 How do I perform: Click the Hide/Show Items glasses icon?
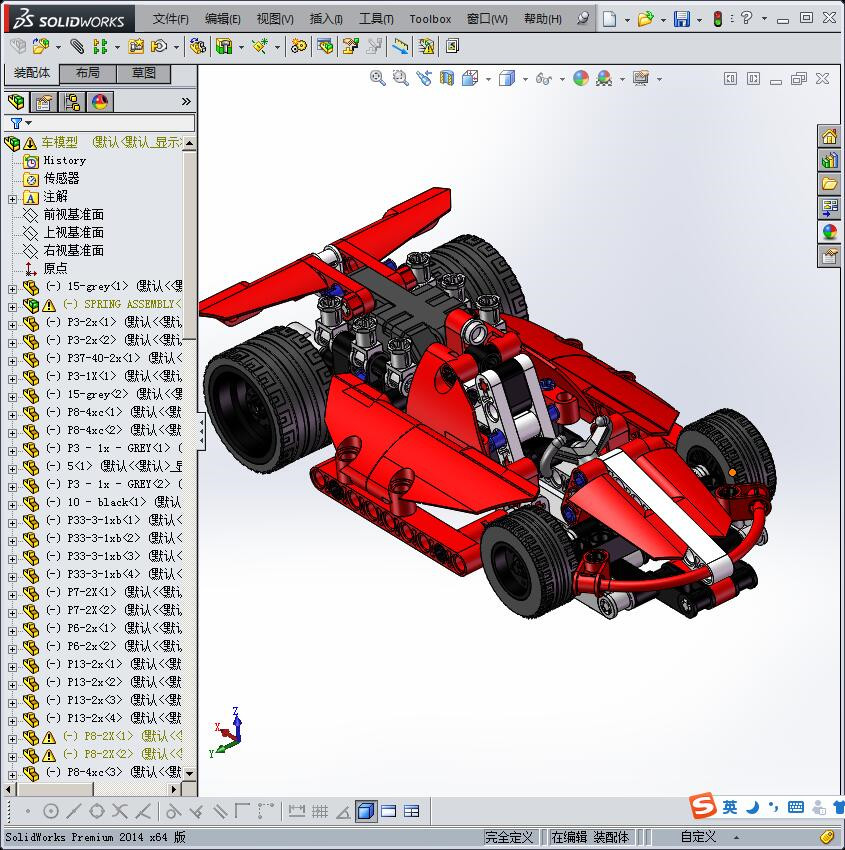coord(545,78)
